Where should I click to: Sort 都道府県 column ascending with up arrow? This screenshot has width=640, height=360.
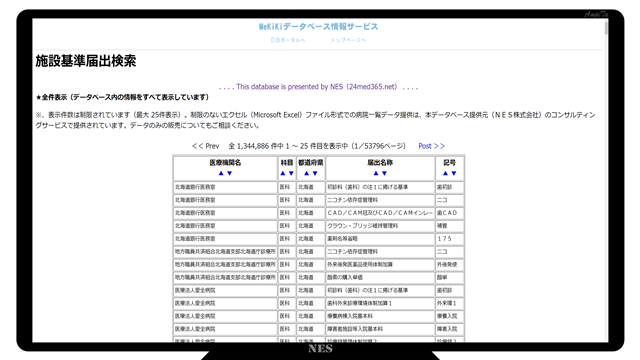tap(307, 173)
